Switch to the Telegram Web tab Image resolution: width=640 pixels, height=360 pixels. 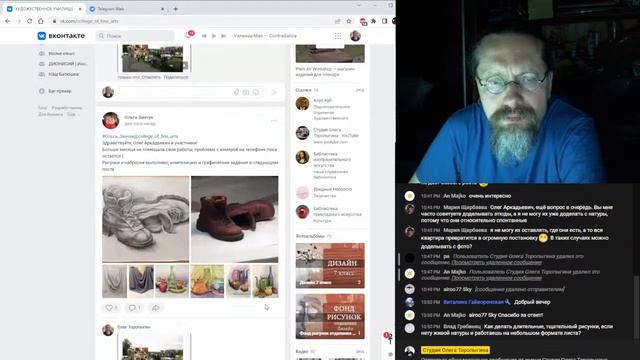pyautogui.click(x=124, y=9)
